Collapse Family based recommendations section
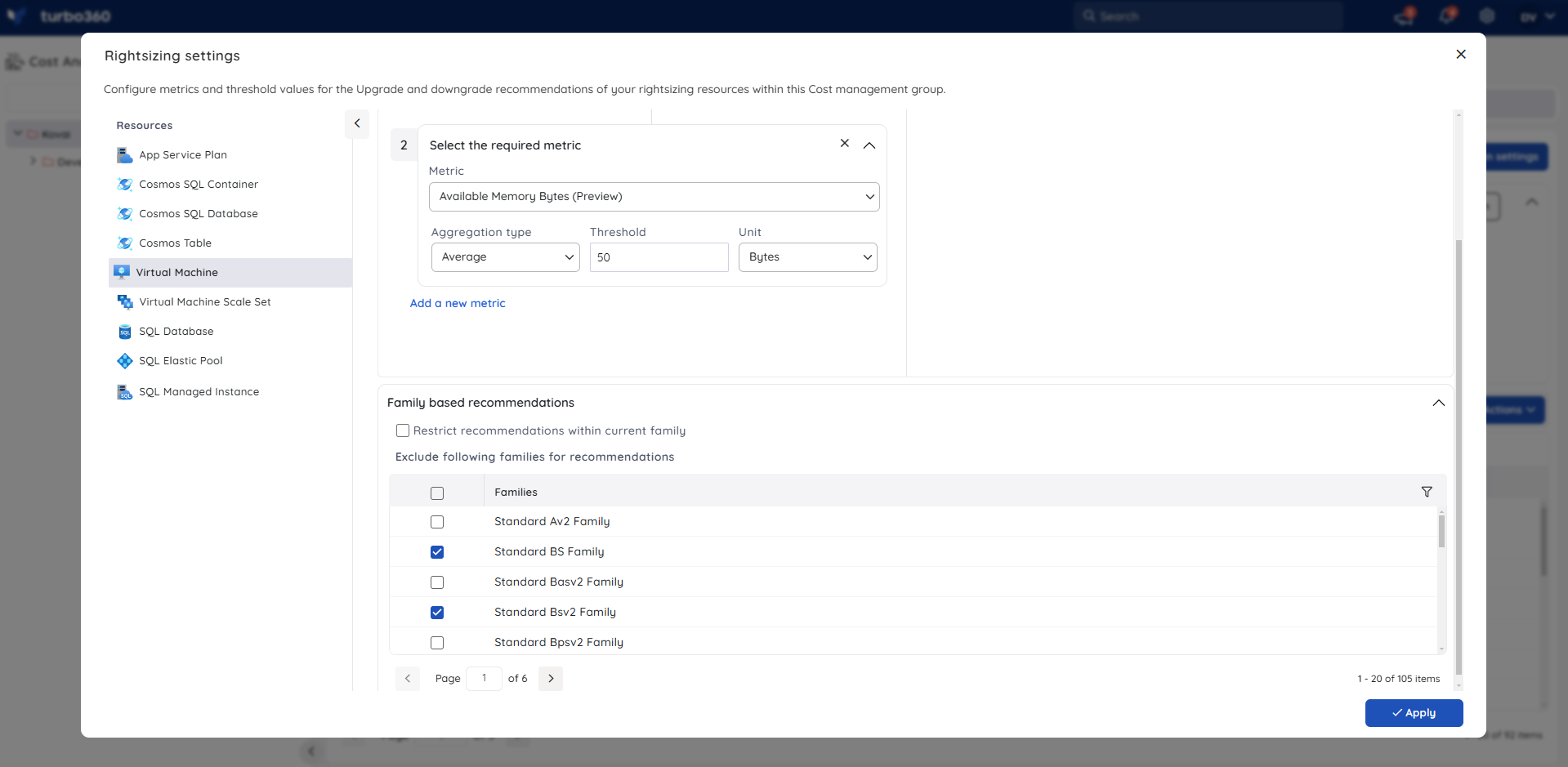 (1439, 403)
